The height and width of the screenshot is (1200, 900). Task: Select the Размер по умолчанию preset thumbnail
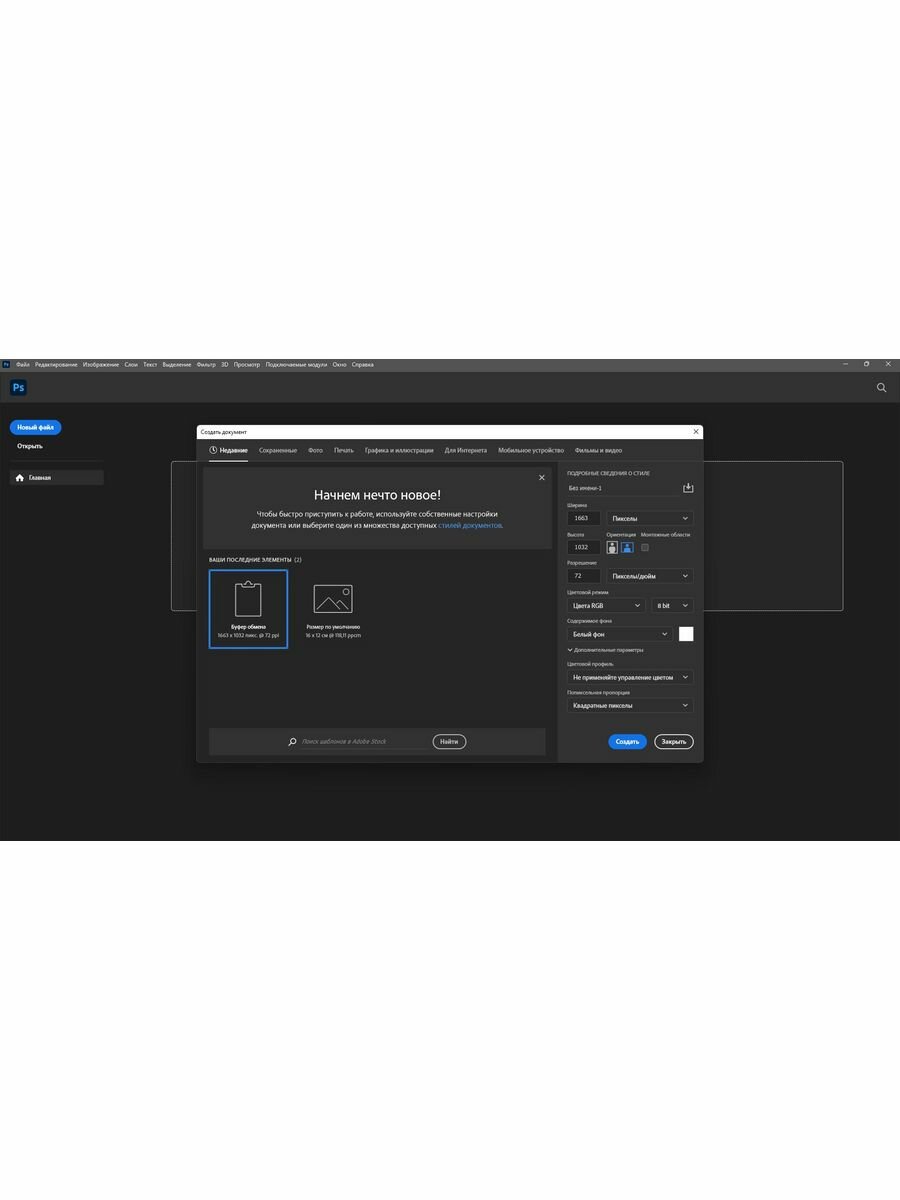click(x=333, y=609)
